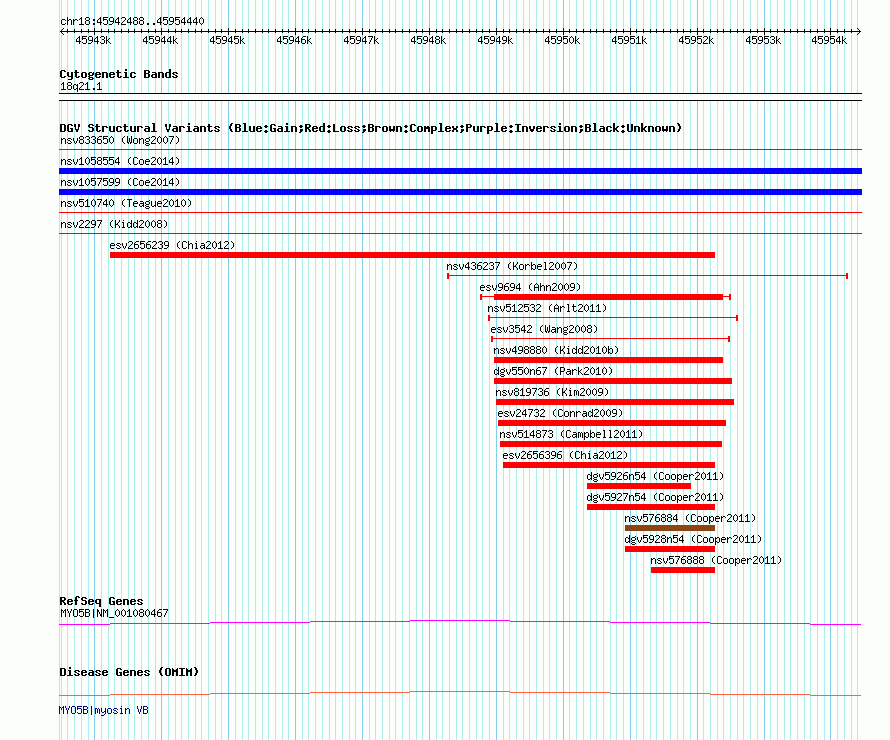Select the nsv819736 (Kim2009) red bar
The image size is (890, 740).
point(615,402)
